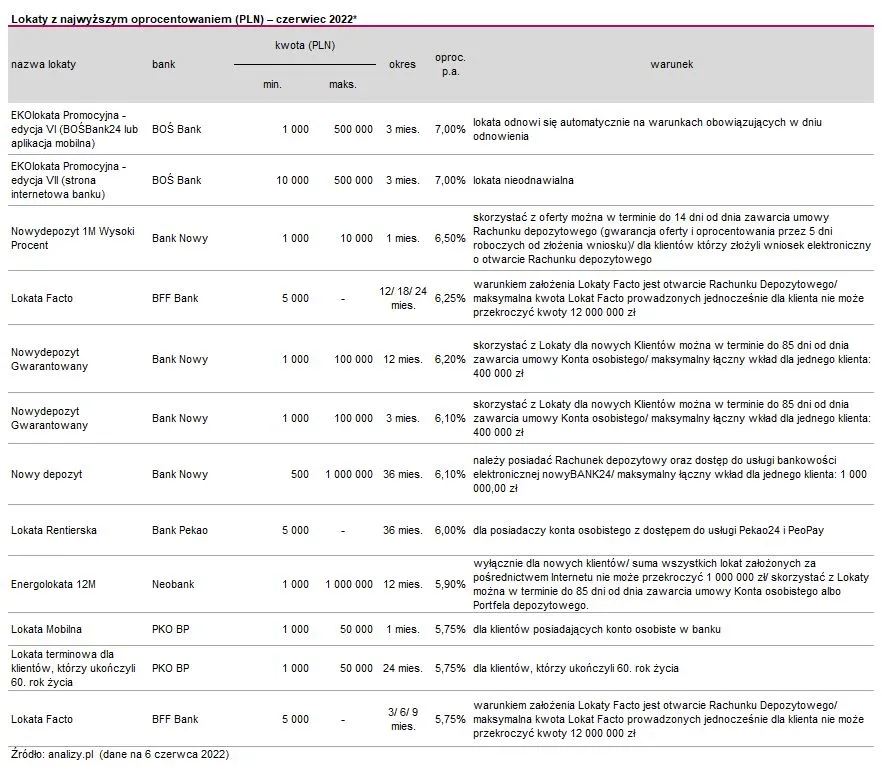882x774 pixels.
Task: Click 'EKOlokata Promocyjna - edycja VI' deposit name
Action: pos(74,129)
